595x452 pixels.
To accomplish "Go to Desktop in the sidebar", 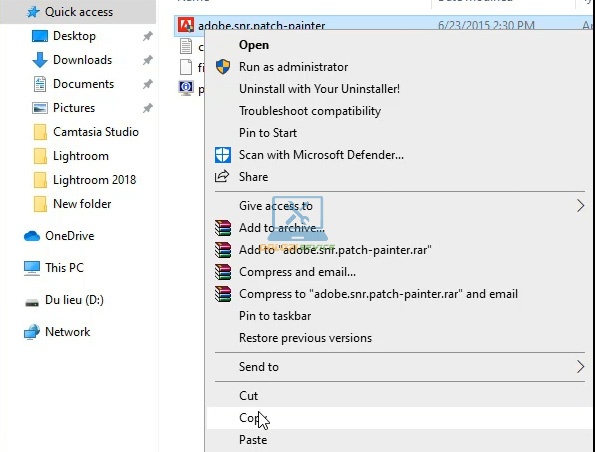I will (74, 36).
